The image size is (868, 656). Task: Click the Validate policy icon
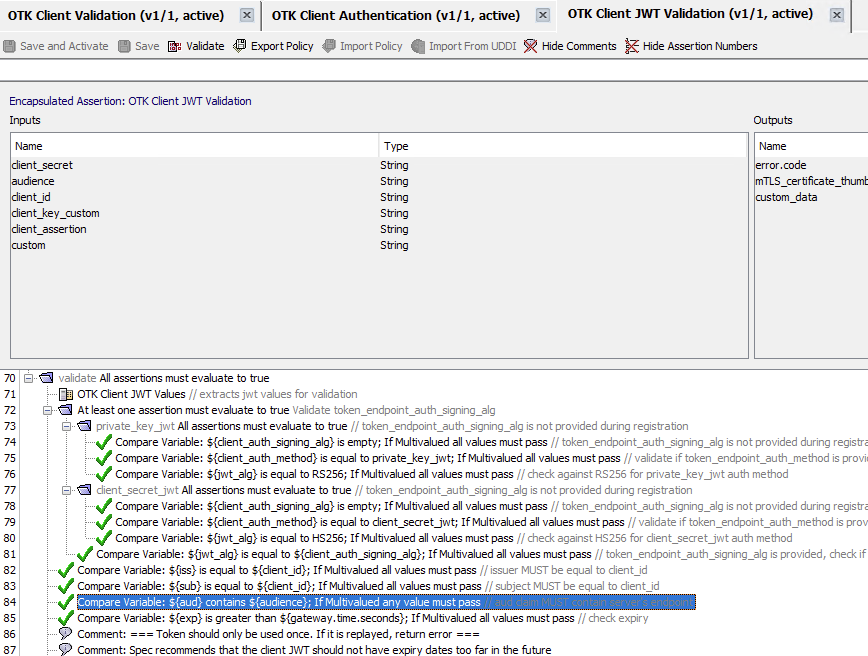[x=175, y=47]
